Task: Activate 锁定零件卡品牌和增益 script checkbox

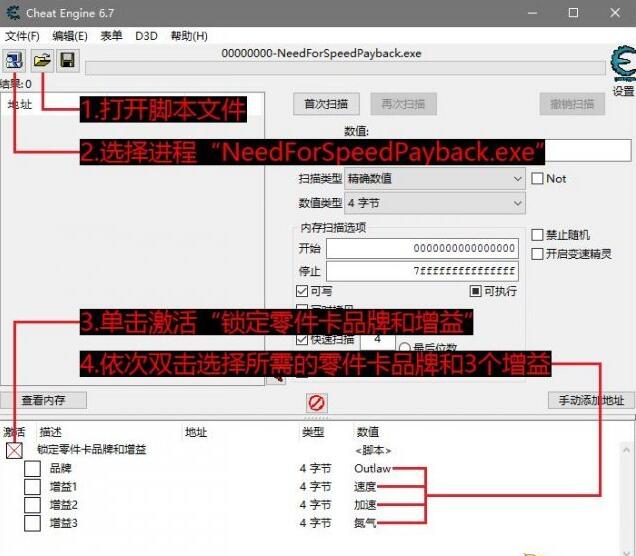Action: click(14, 451)
